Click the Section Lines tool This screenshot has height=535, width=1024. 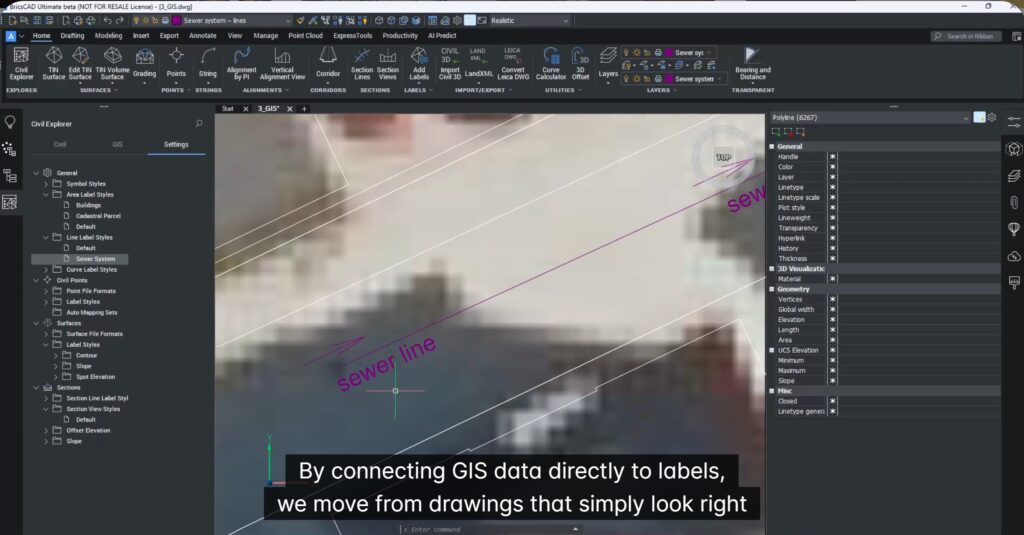pyautogui.click(x=362, y=63)
